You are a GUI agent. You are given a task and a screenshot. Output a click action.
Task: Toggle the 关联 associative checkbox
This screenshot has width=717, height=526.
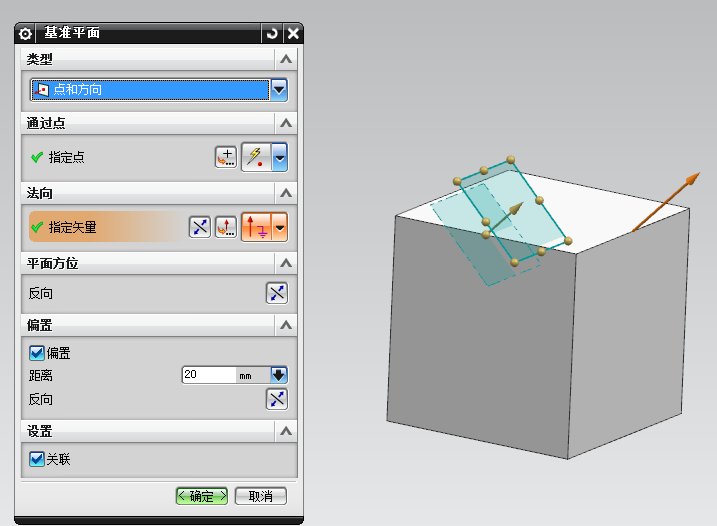(37, 459)
